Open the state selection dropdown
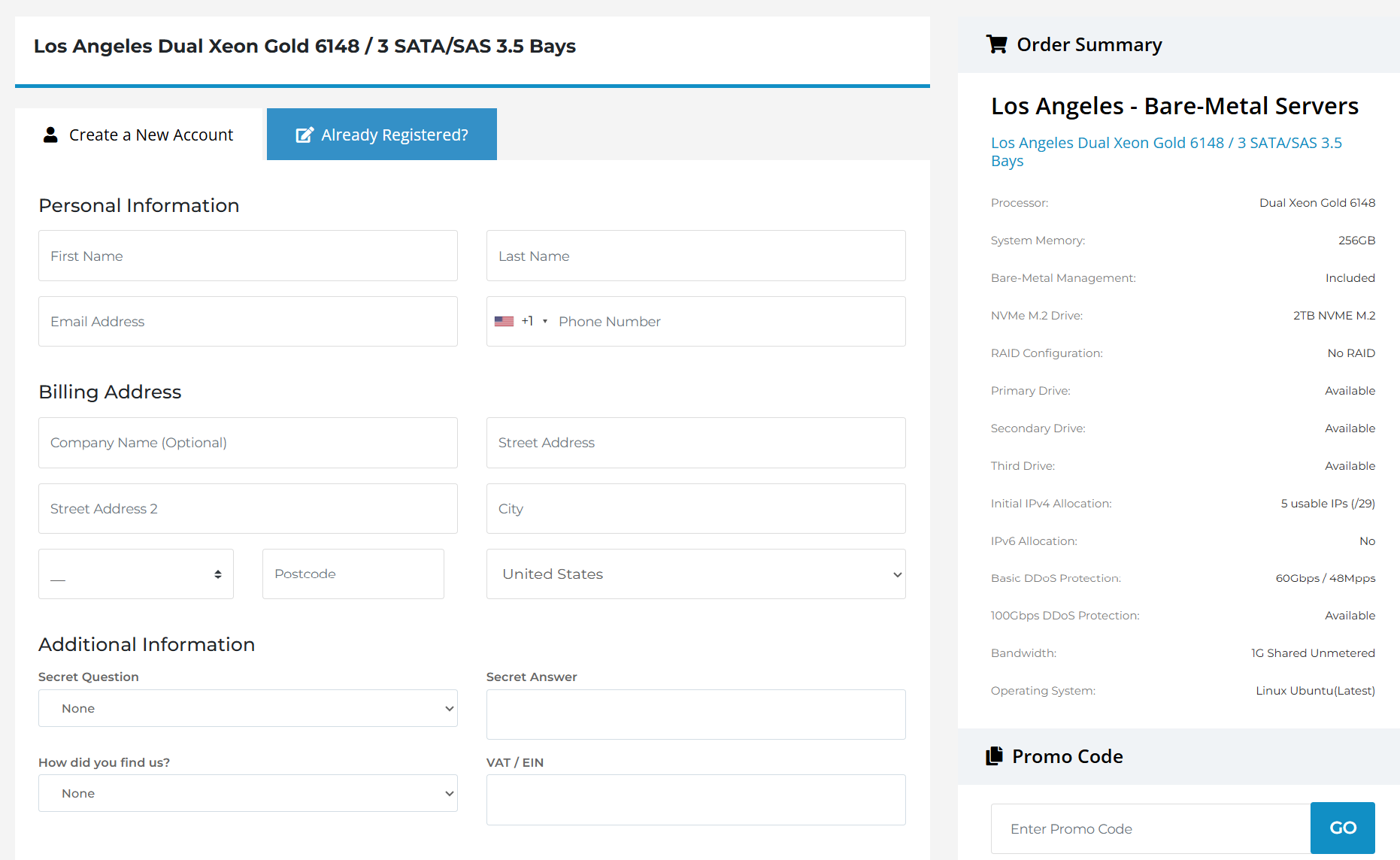 [136, 574]
